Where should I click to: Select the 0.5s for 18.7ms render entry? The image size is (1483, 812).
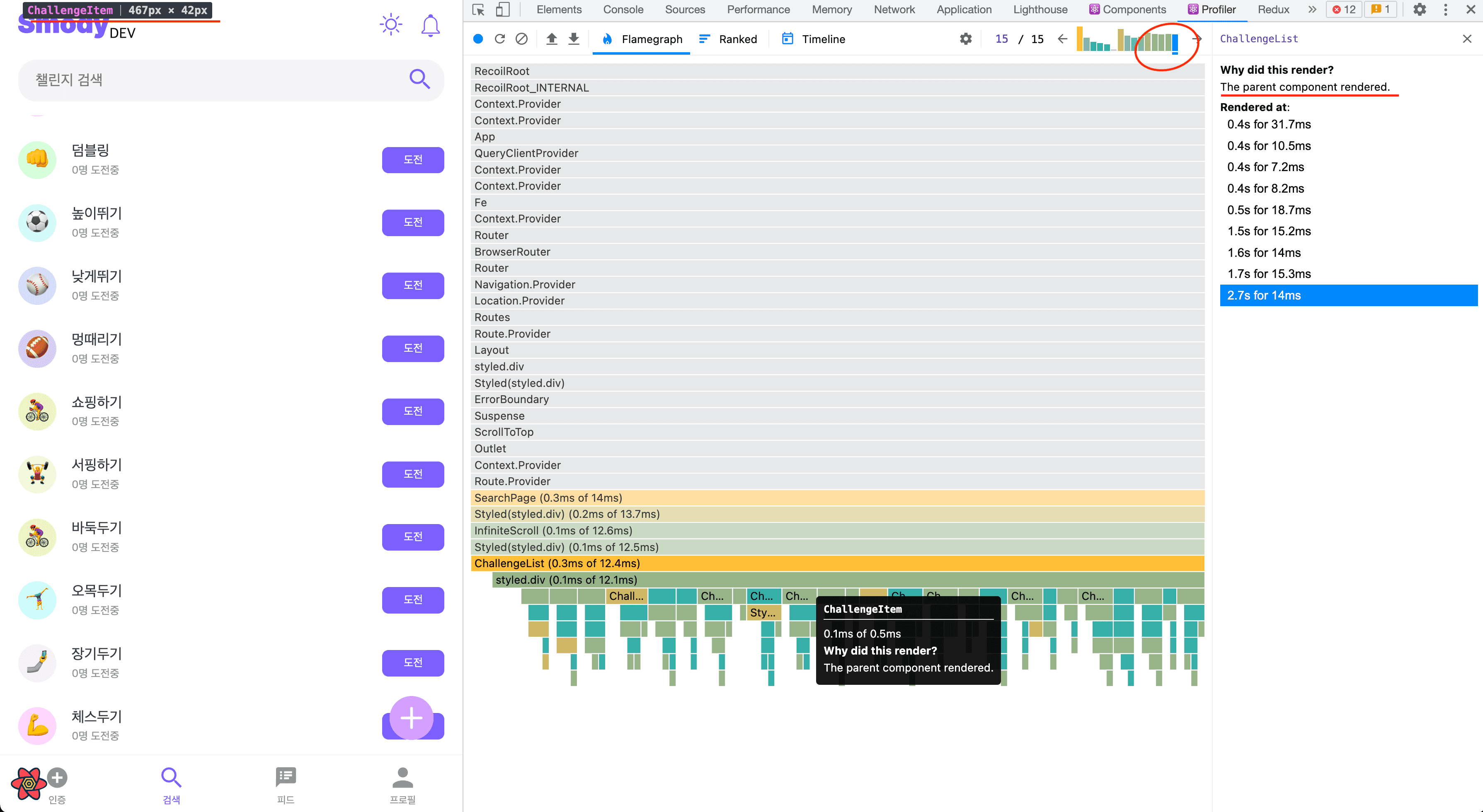(1269, 210)
